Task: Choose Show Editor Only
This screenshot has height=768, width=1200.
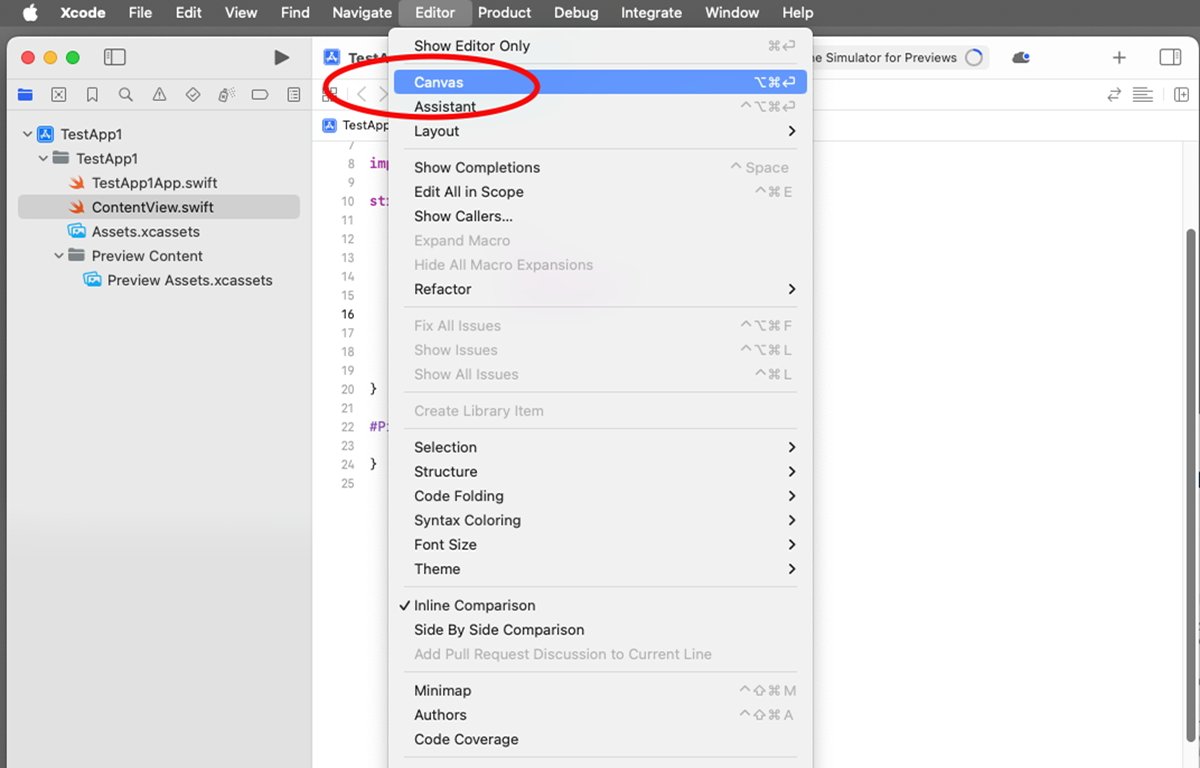Action: 600,46
